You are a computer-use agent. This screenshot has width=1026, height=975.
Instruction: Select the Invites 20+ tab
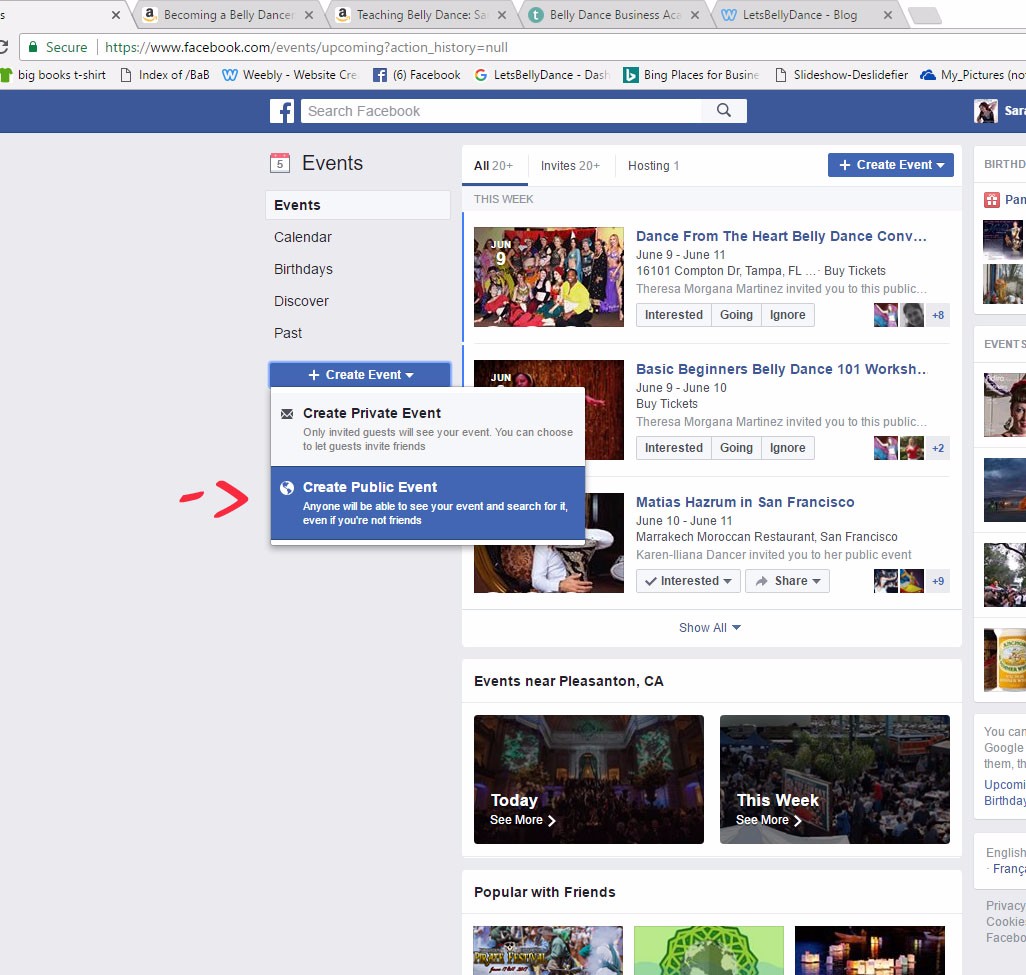(x=571, y=166)
